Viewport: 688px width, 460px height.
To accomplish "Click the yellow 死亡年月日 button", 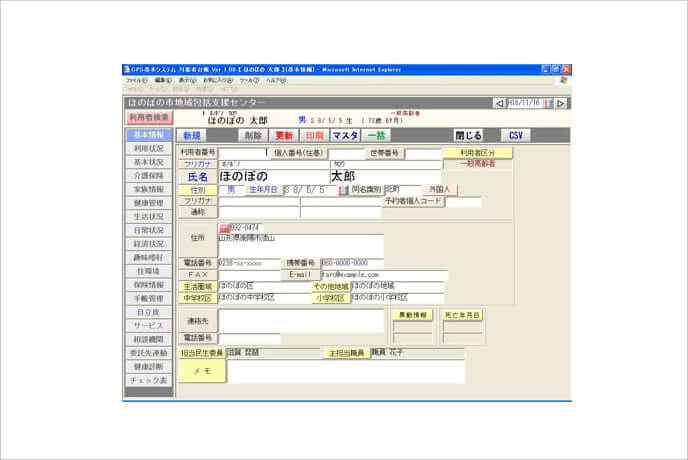I will pyautogui.click(x=462, y=315).
